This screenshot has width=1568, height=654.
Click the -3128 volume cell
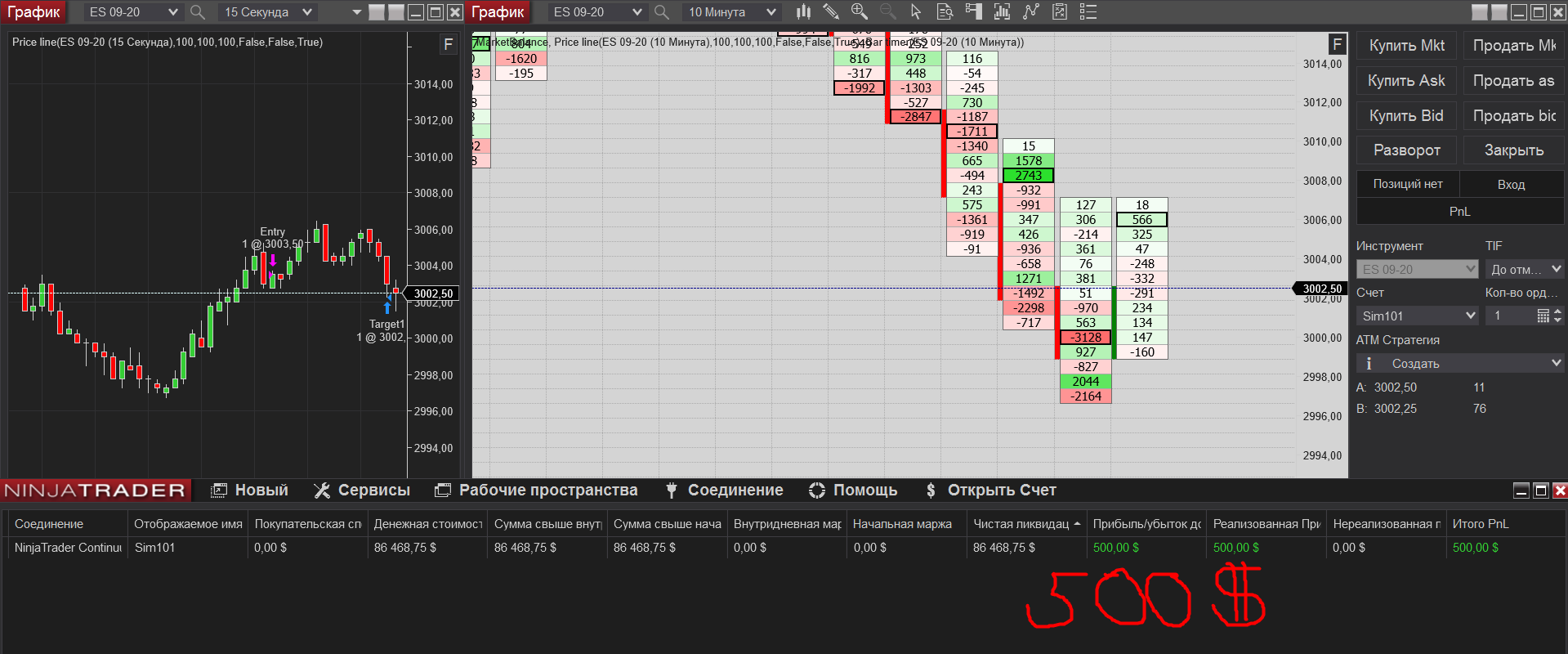coord(1086,338)
